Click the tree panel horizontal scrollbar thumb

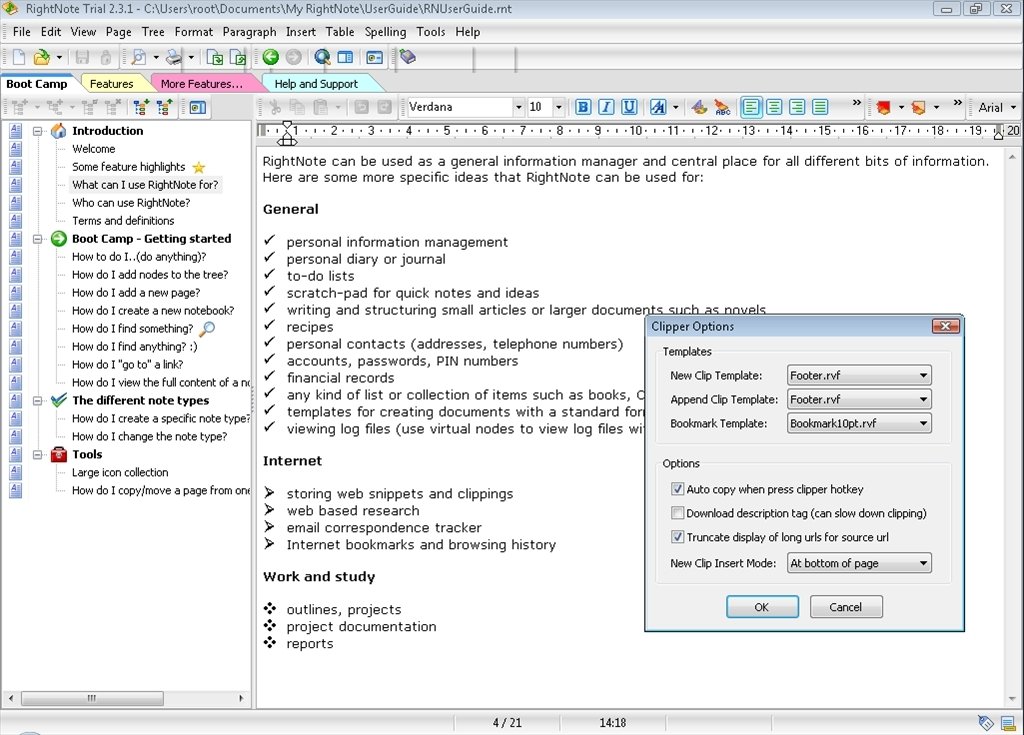point(92,698)
